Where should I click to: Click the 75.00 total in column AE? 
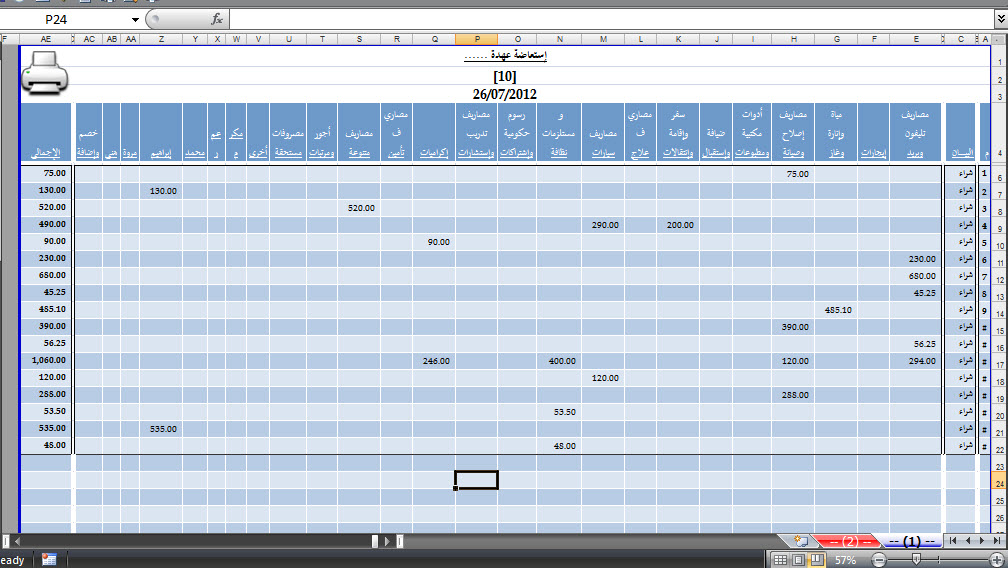(x=46, y=173)
